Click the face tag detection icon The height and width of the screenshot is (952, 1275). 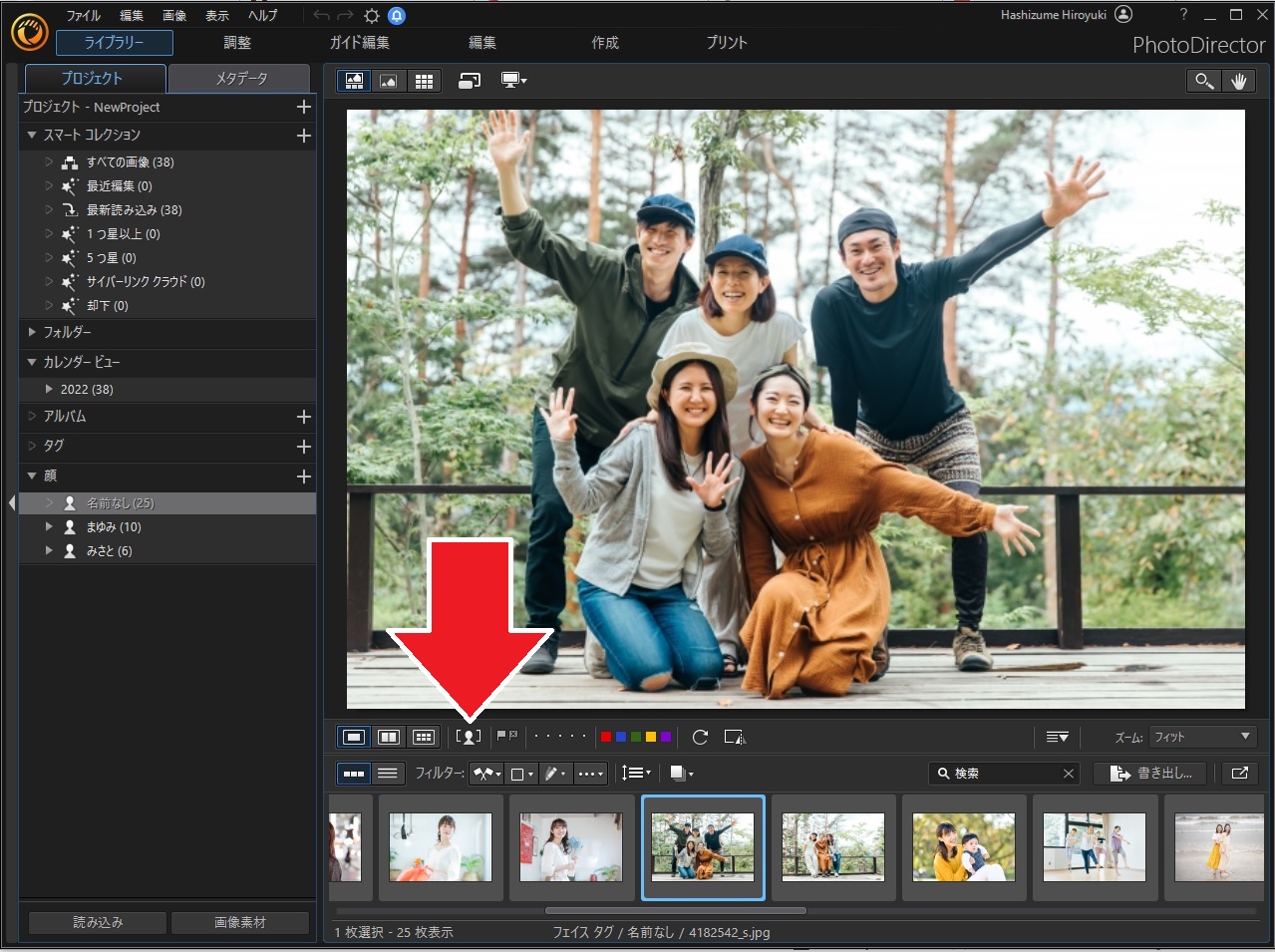tap(469, 737)
